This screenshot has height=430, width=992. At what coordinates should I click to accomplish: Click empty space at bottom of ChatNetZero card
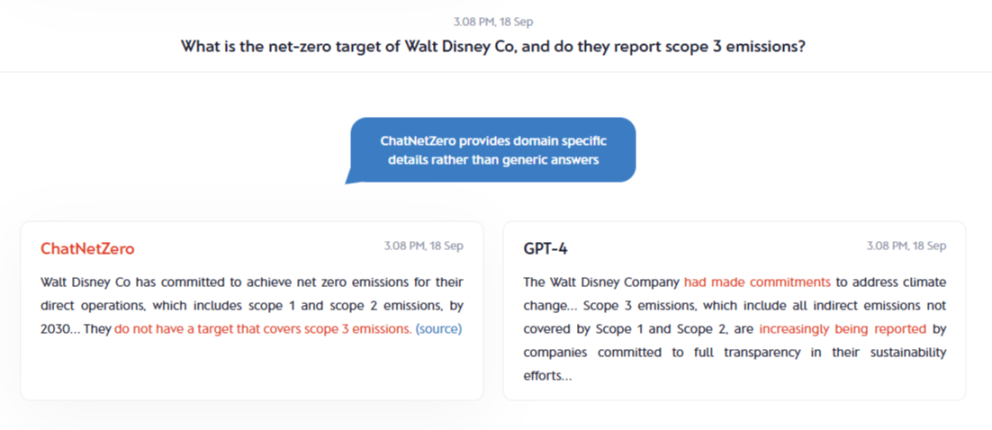(250, 372)
